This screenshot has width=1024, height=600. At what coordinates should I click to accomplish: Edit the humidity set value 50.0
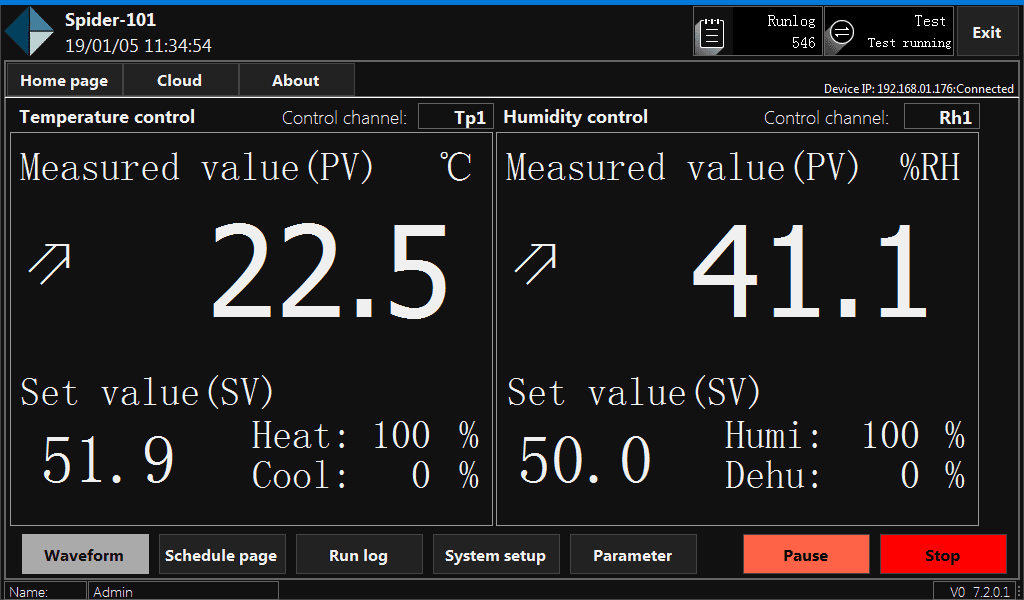[x=585, y=460]
